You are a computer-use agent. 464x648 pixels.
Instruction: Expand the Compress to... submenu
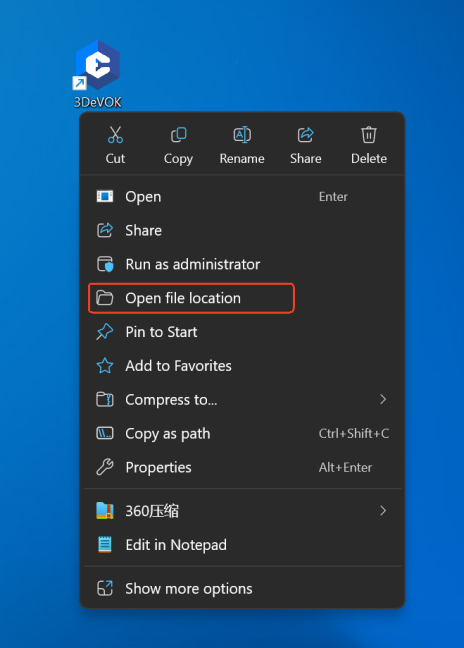(x=243, y=400)
